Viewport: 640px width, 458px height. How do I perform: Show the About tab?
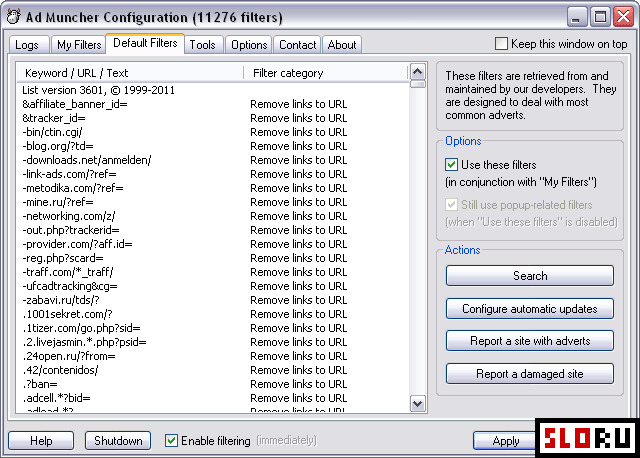tap(342, 44)
